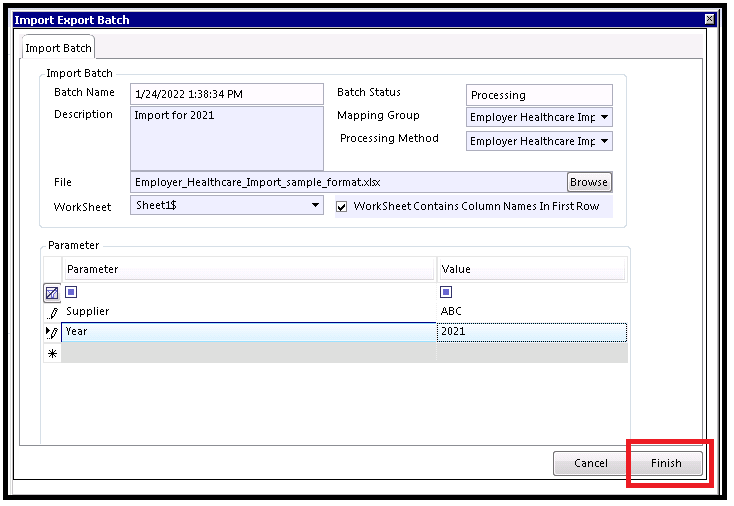Close the Import Export Batch dialog
The height and width of the screenshot is (506, 734).
point(710,19)
